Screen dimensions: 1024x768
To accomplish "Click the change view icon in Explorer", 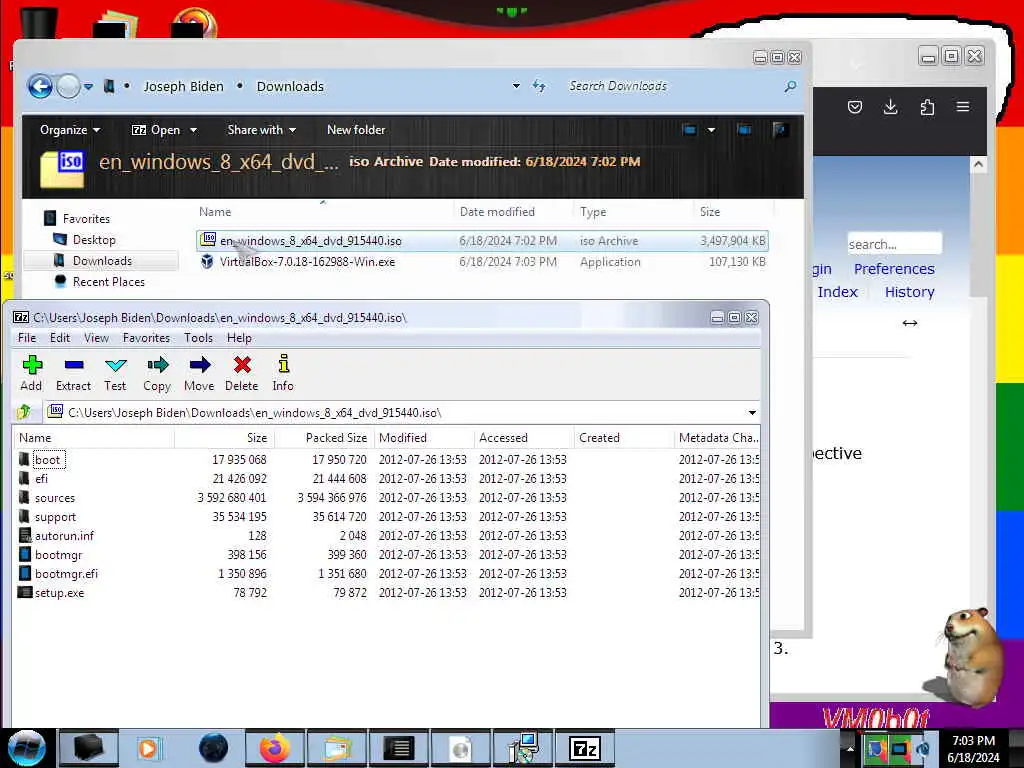I will [689, 129].
